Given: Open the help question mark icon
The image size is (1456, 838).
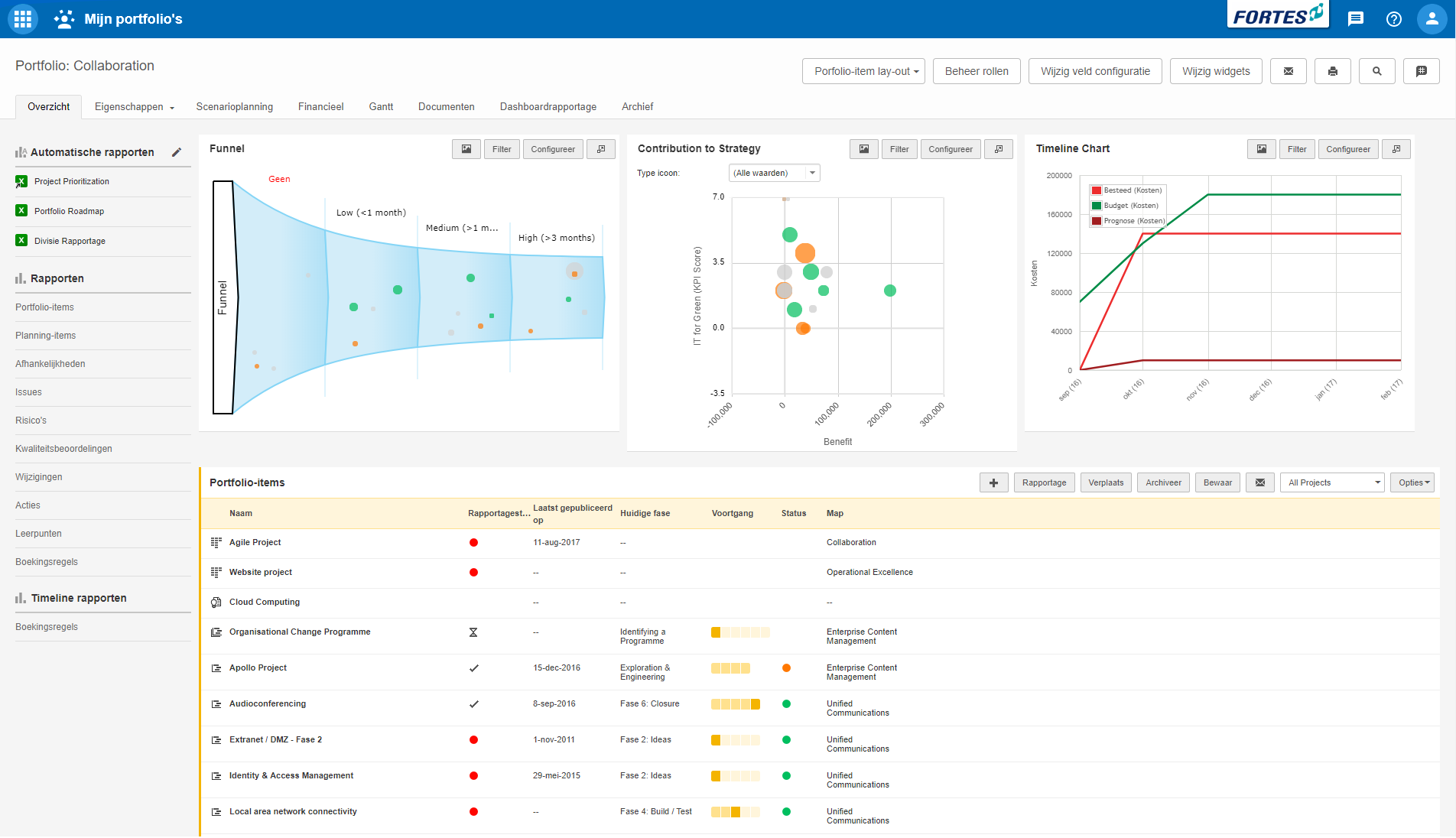Looking at the screenshot, I should tap(1393, 19).
